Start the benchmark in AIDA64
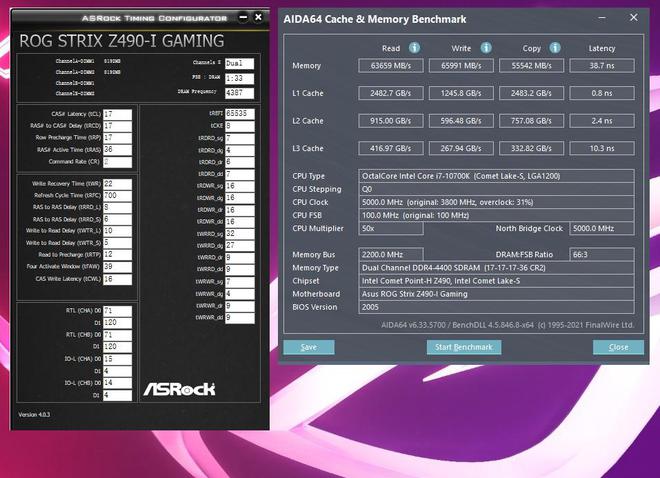 [464, 347]
